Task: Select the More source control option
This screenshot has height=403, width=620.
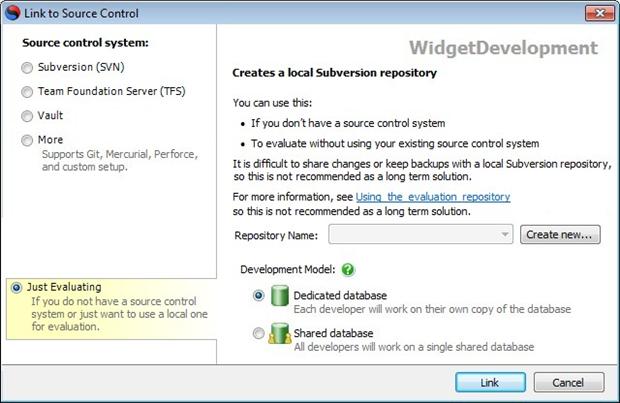Action: tap(27, 140)
